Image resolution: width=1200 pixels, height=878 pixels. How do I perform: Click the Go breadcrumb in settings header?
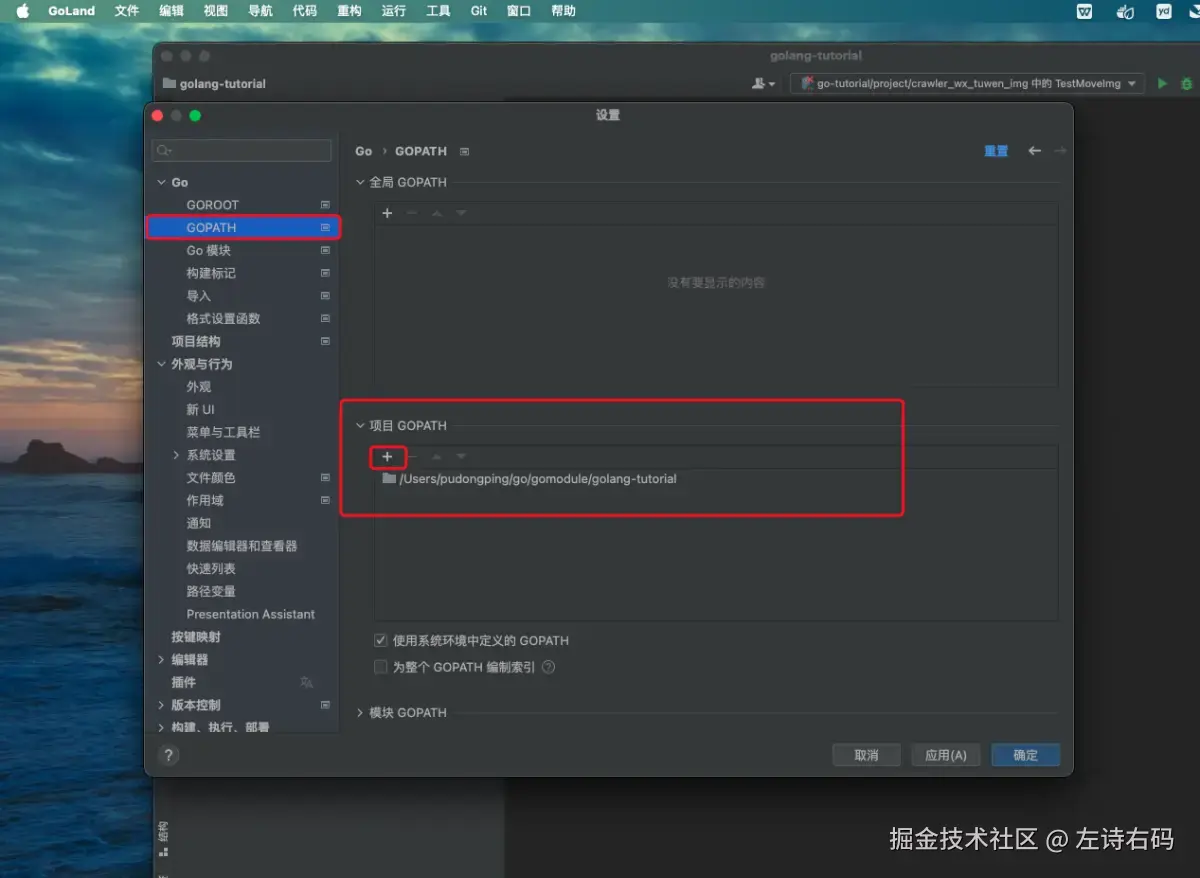[363, 152]
